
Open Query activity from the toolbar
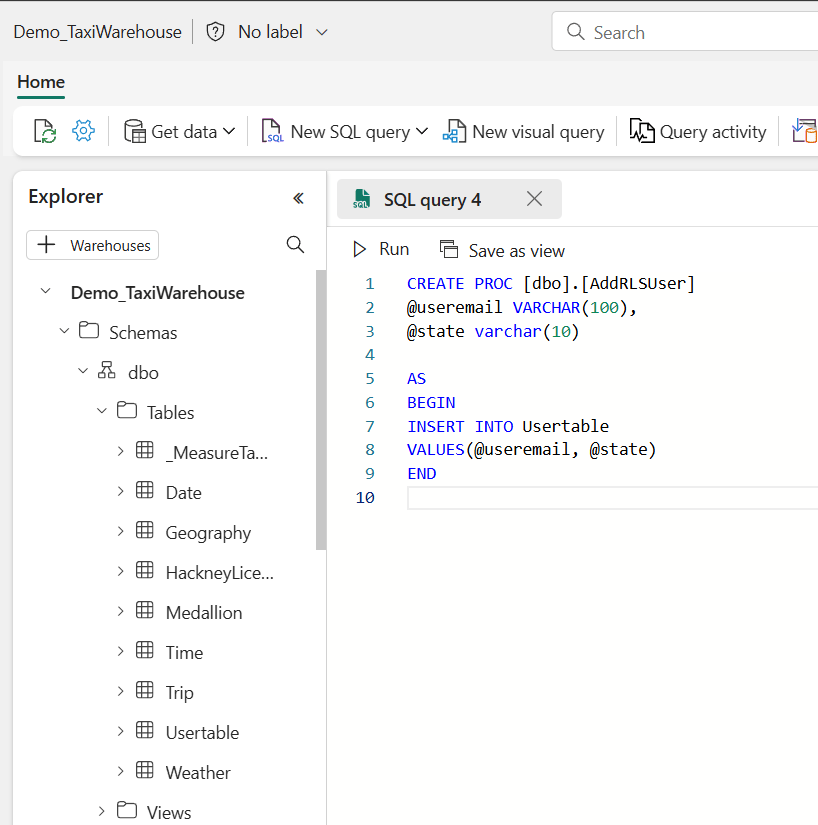click(698, 131)
